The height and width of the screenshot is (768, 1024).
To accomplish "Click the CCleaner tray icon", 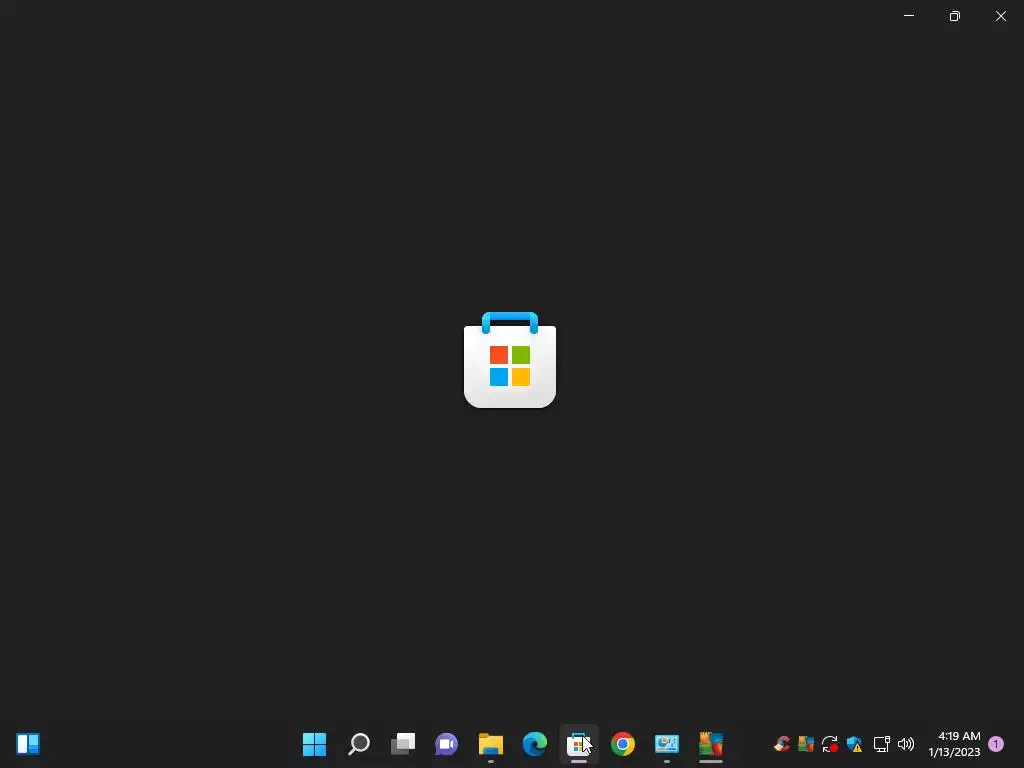I will tap(782, 744).
